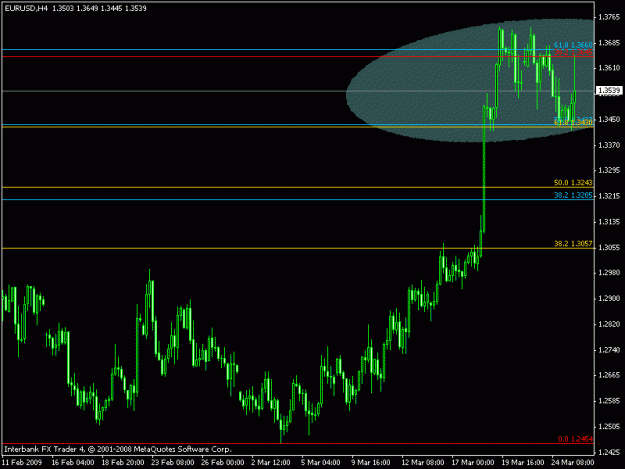
Task: Click the 17 Mar 00:00 time label
Action: point(472,463)
